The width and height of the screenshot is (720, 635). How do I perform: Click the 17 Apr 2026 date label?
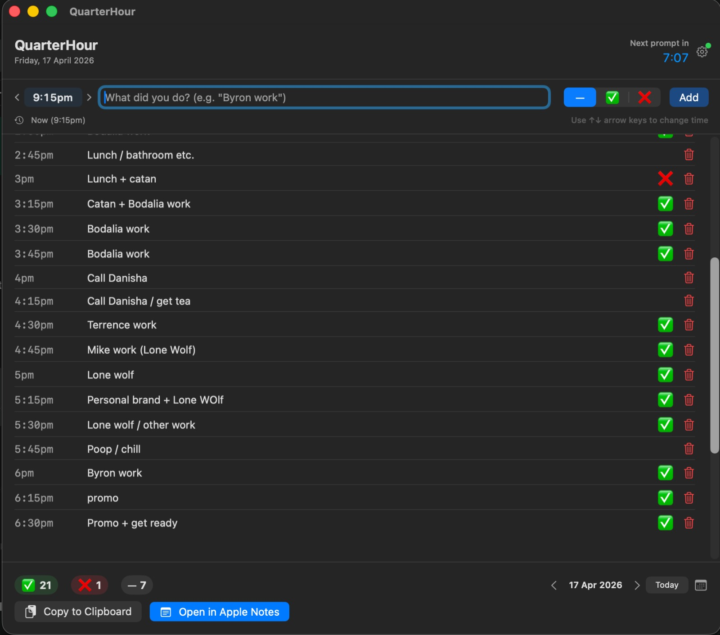pos(596,585)
